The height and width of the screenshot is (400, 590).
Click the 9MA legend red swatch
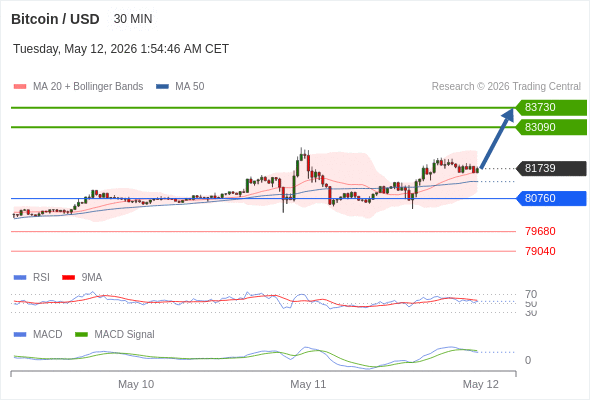(68, 278)
